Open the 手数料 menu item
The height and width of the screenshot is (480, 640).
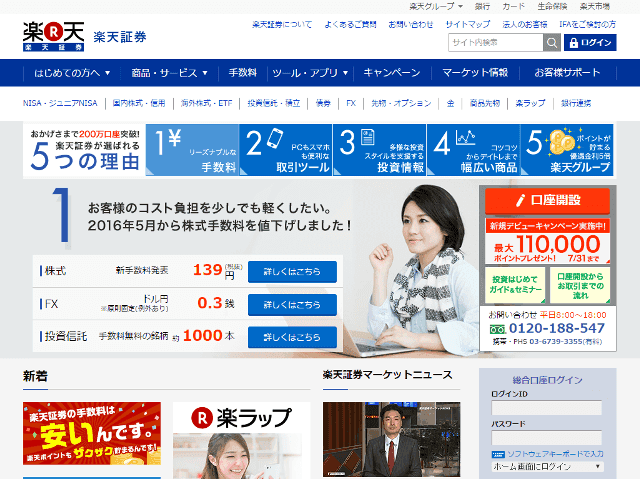tap(242, 73)
